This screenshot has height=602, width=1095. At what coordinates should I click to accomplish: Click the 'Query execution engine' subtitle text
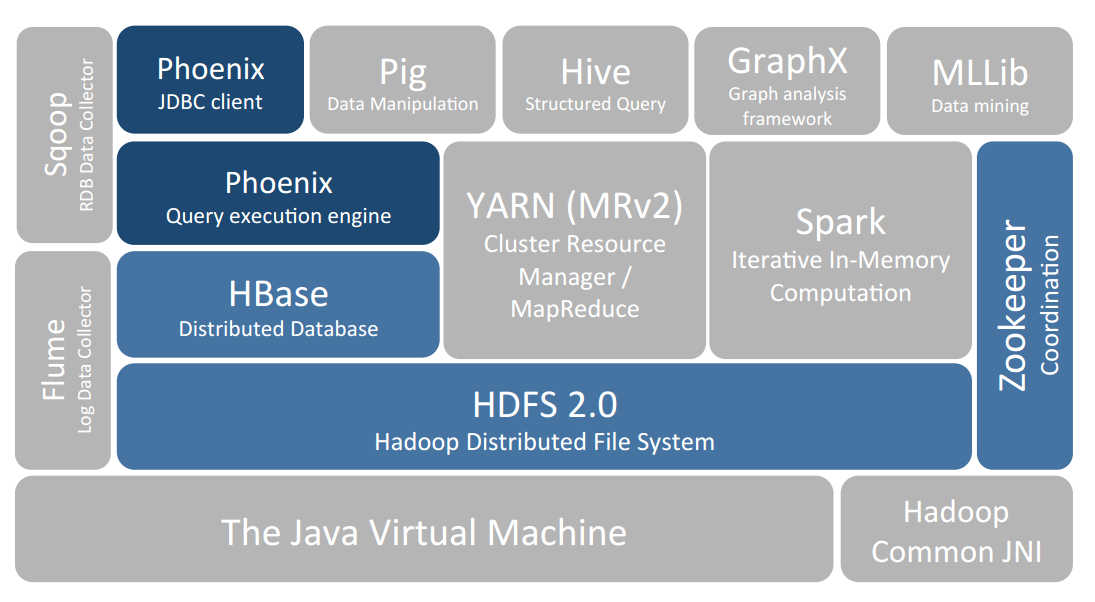tap(278, 216)
